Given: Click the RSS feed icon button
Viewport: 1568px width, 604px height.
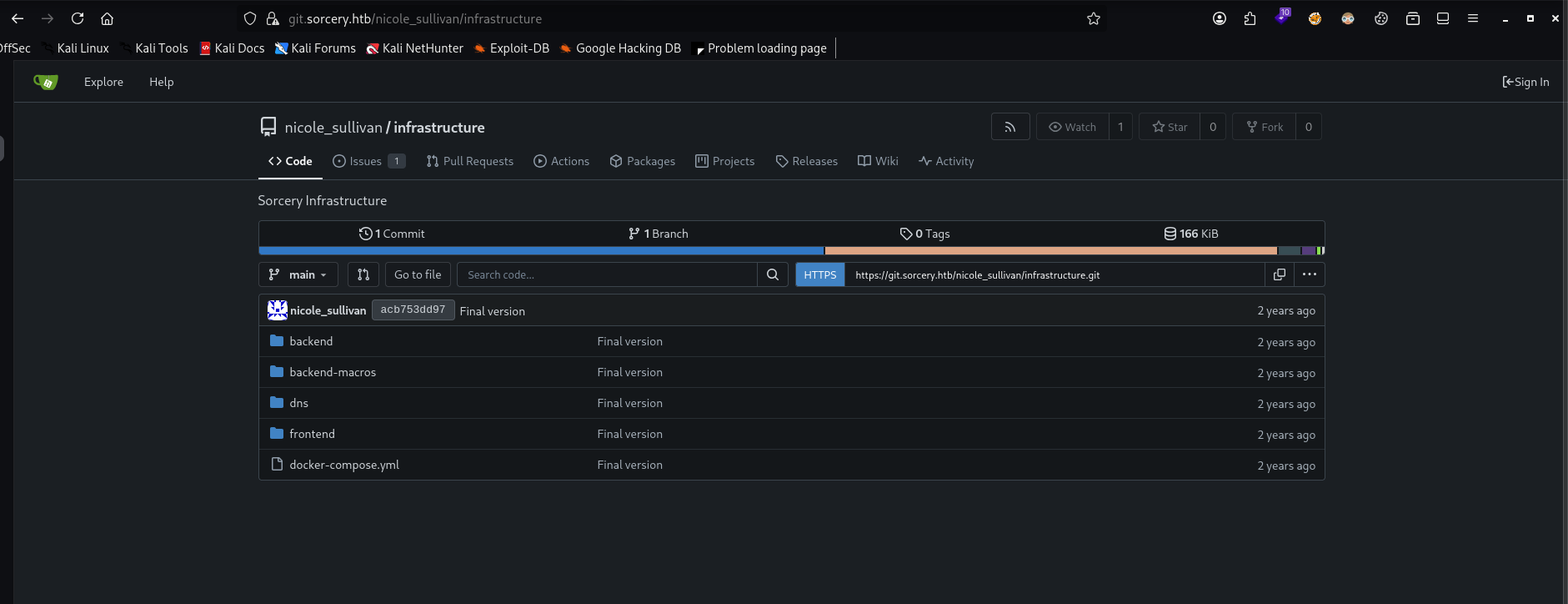Looking at the screenshot, I should pos(1009,127).
